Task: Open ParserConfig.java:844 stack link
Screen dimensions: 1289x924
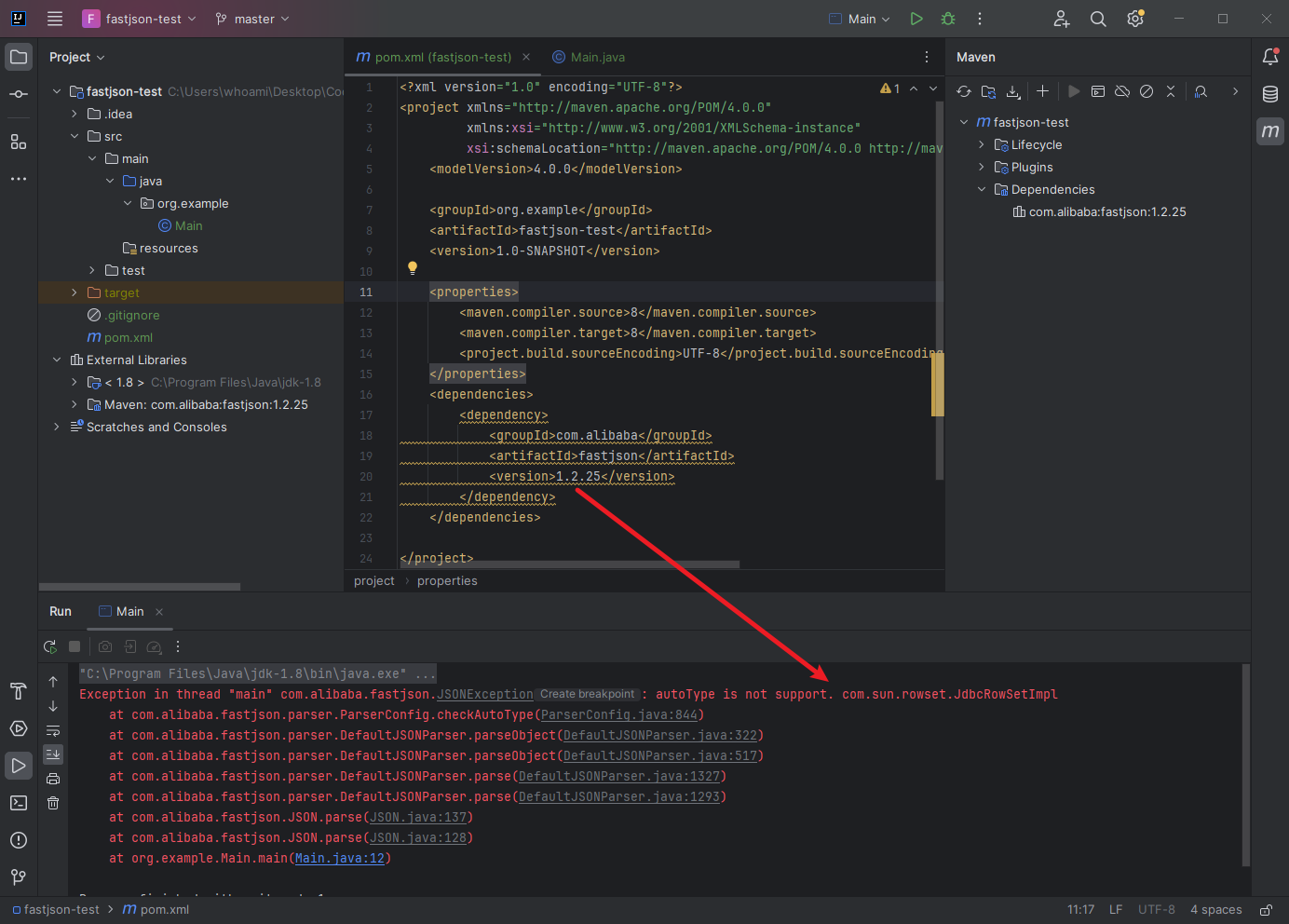Action: (x=618, y=714)
